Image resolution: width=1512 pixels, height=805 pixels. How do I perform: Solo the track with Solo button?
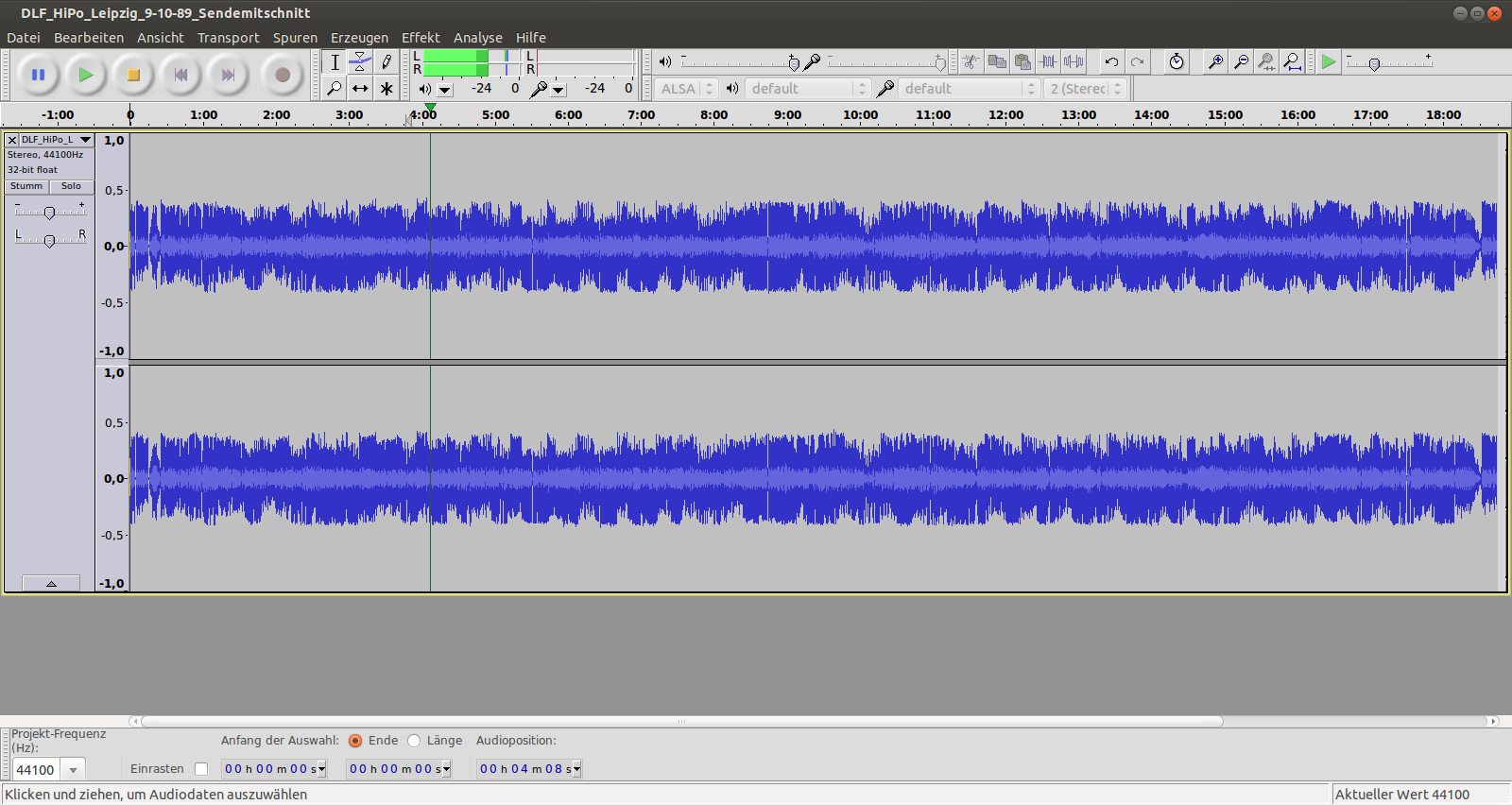[72, 187]
